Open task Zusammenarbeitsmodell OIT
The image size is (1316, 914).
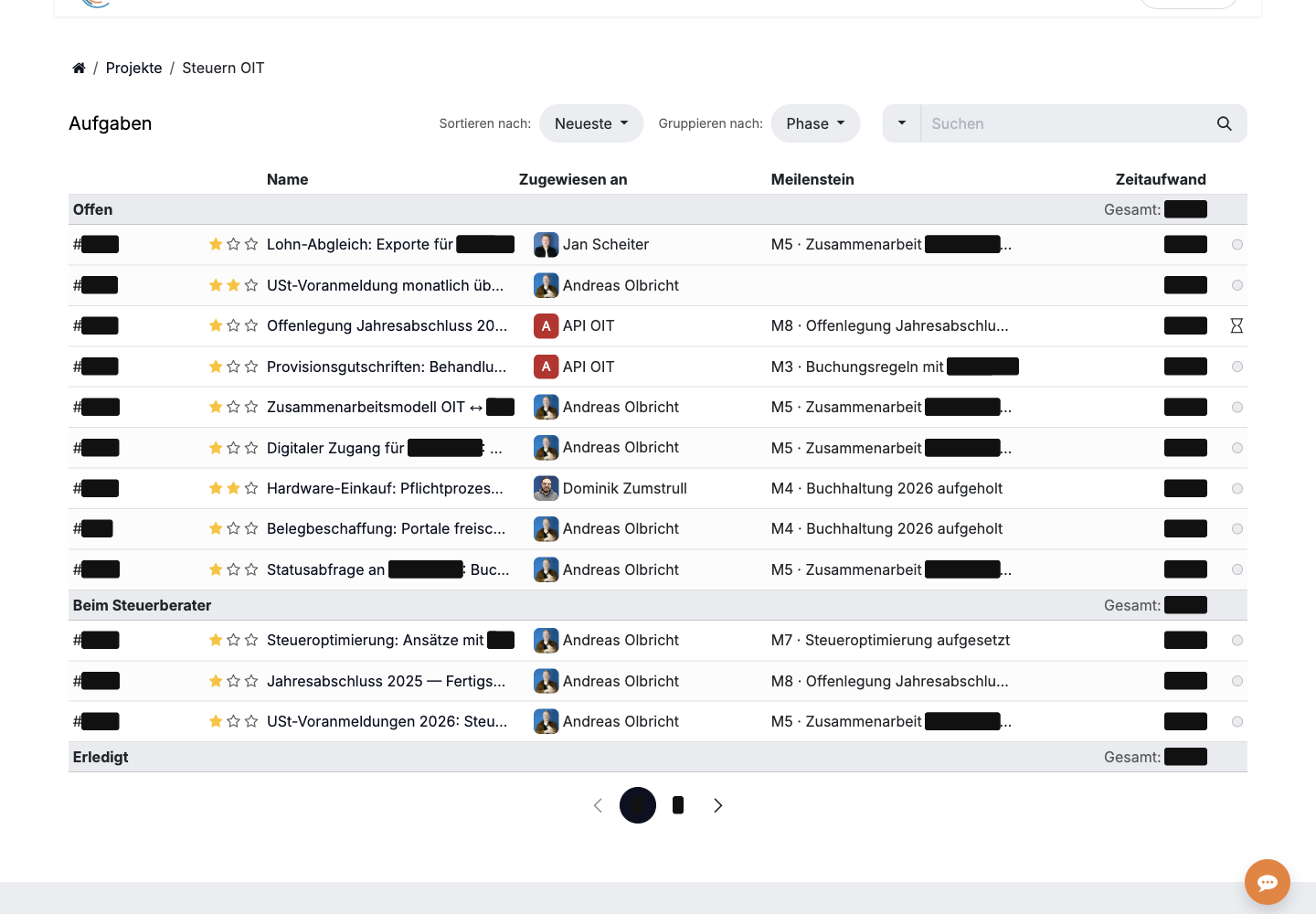click(390, 407)
